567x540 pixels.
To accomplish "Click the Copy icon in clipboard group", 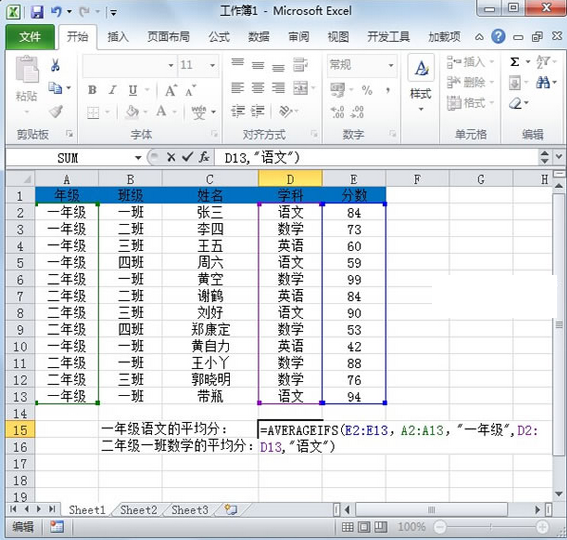I will tap(55, 88).
